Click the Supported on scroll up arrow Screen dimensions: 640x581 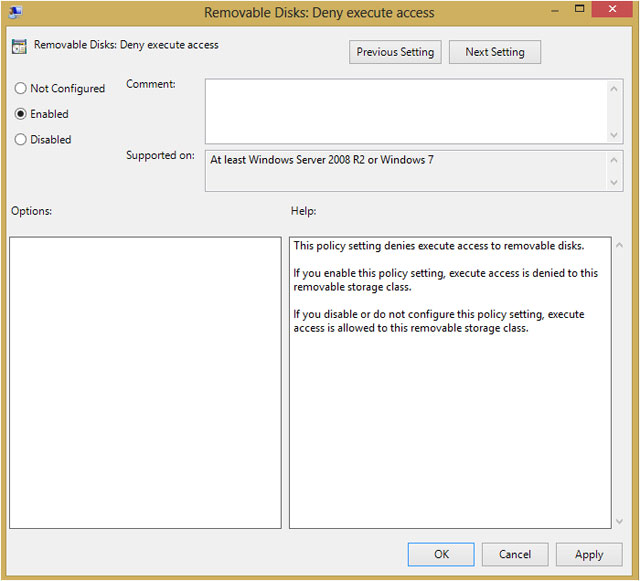[x=614, y=160]
